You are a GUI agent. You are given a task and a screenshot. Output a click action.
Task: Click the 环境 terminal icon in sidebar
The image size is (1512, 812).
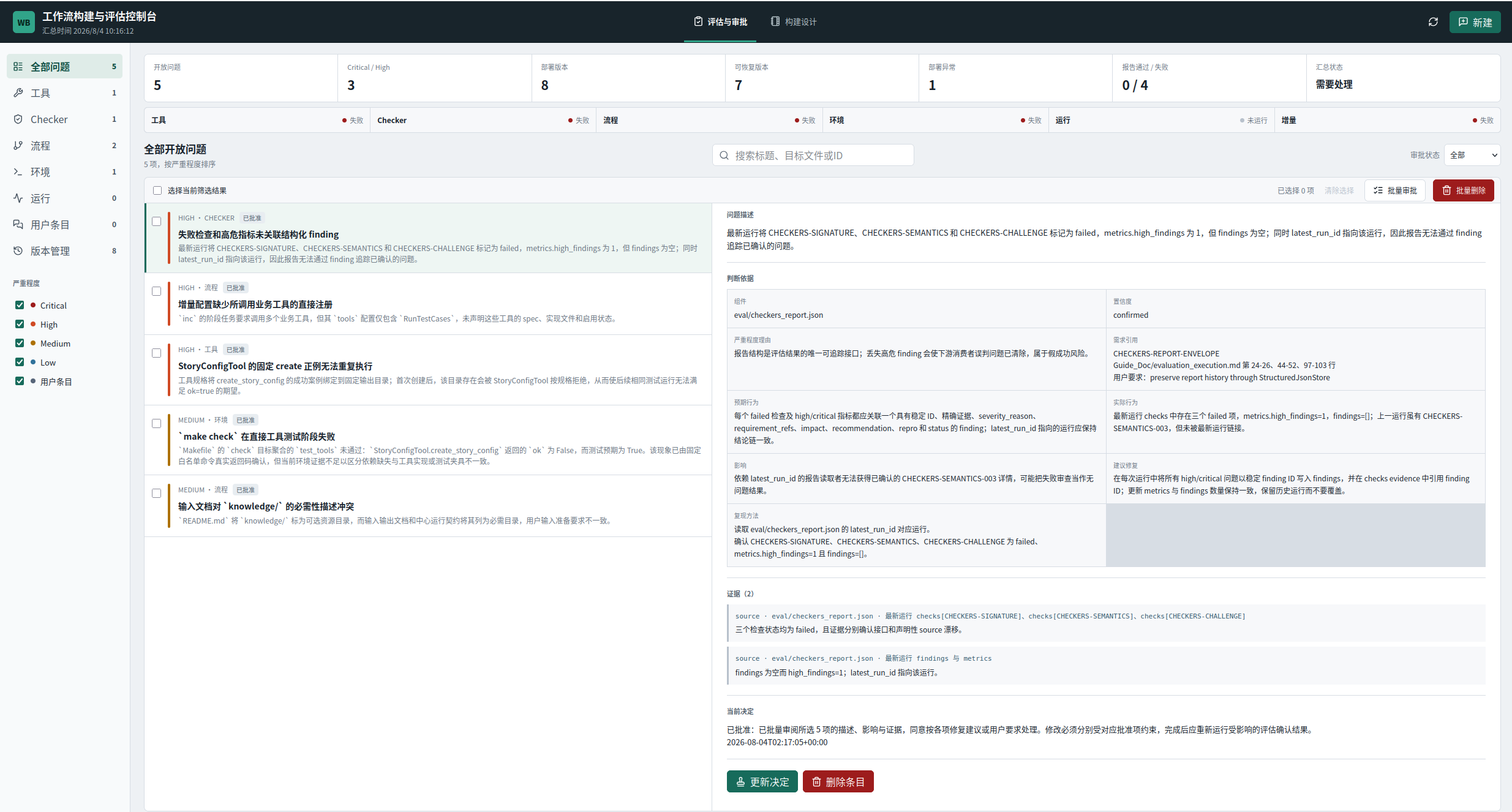tap(18, 172)
